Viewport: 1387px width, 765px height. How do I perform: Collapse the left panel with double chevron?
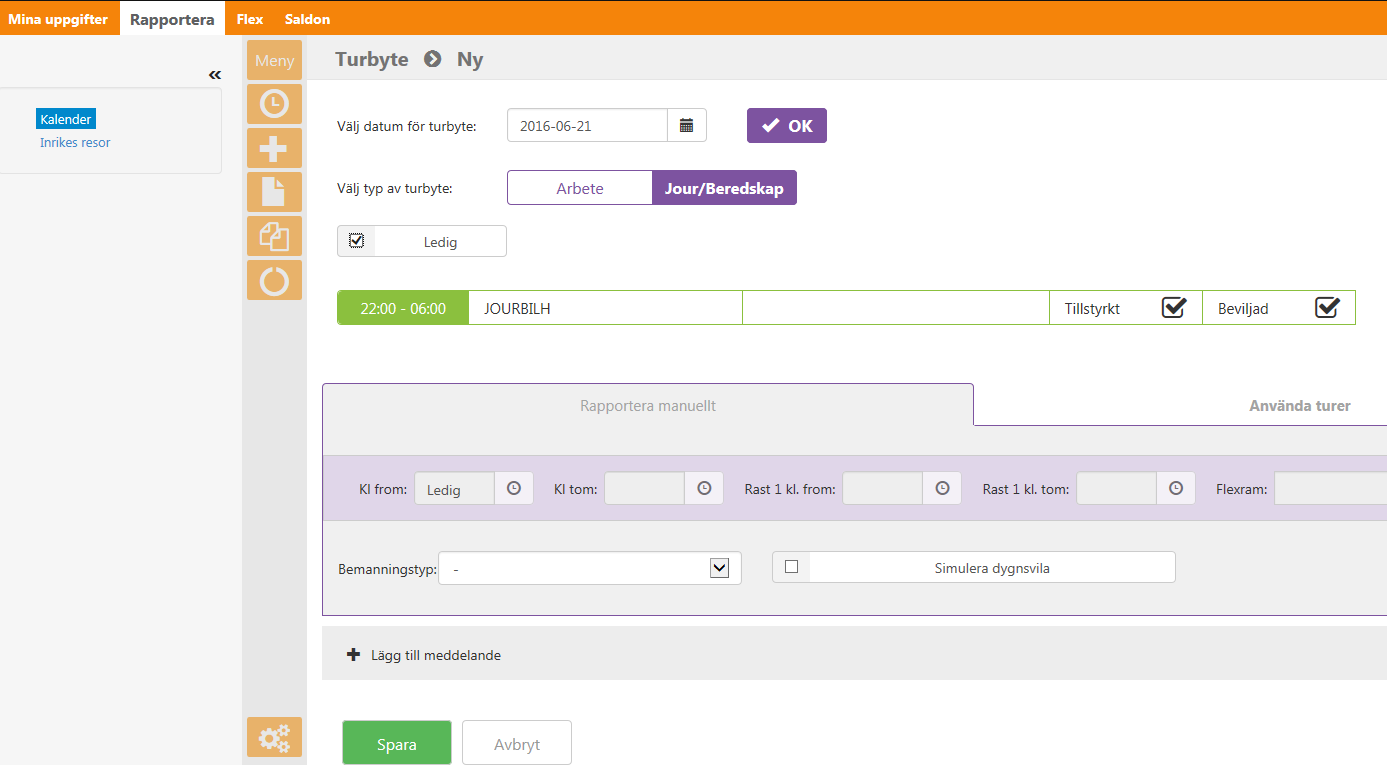214,75
